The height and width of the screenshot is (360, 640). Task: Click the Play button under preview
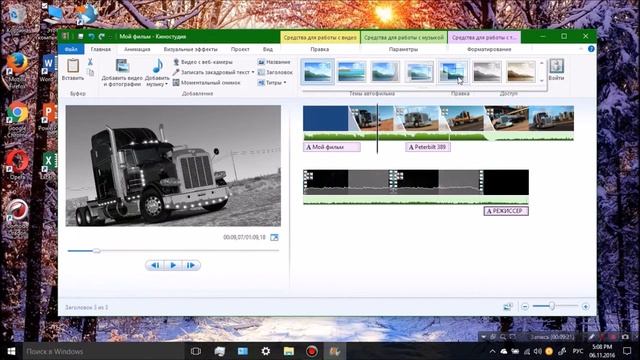point(173,265)
